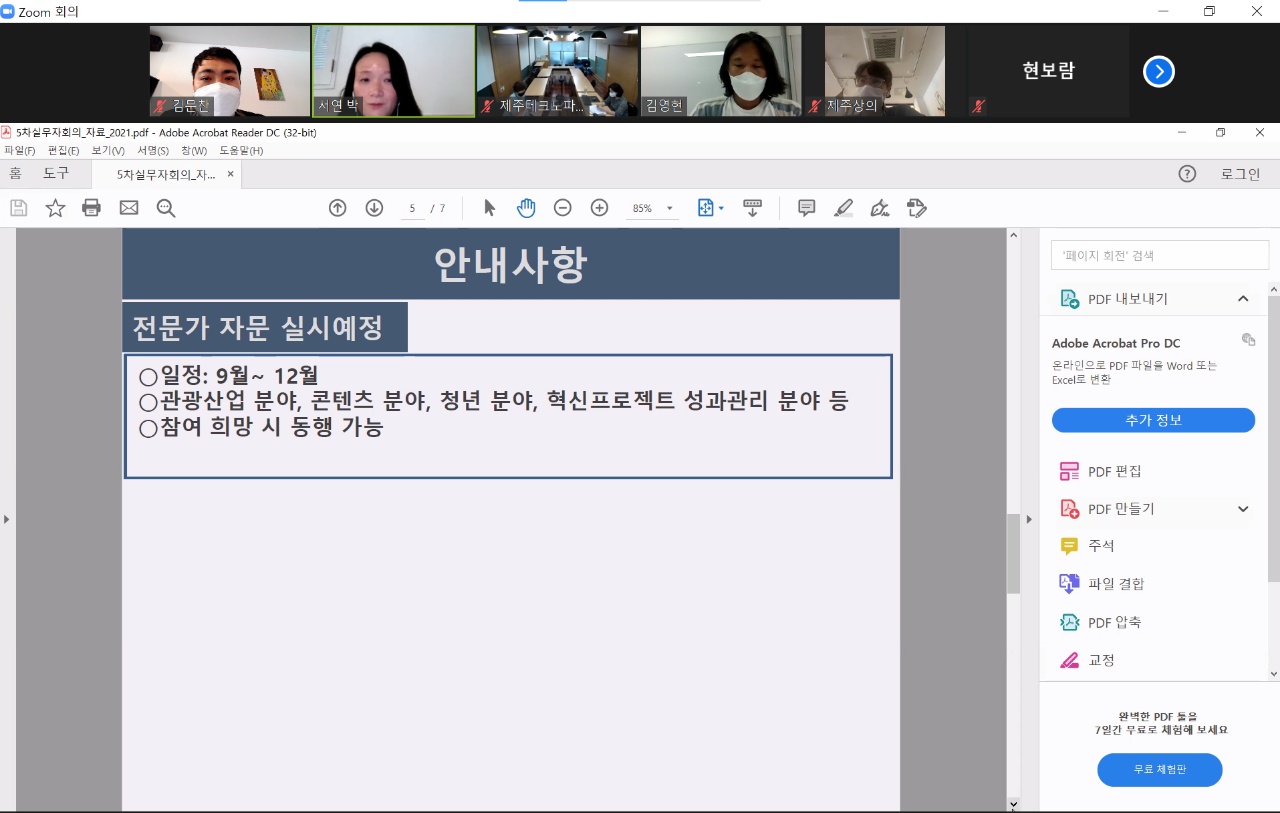Click the '페이지 회전' 검색 search field
The image size is (1280, 813).
pos(1159,255)
